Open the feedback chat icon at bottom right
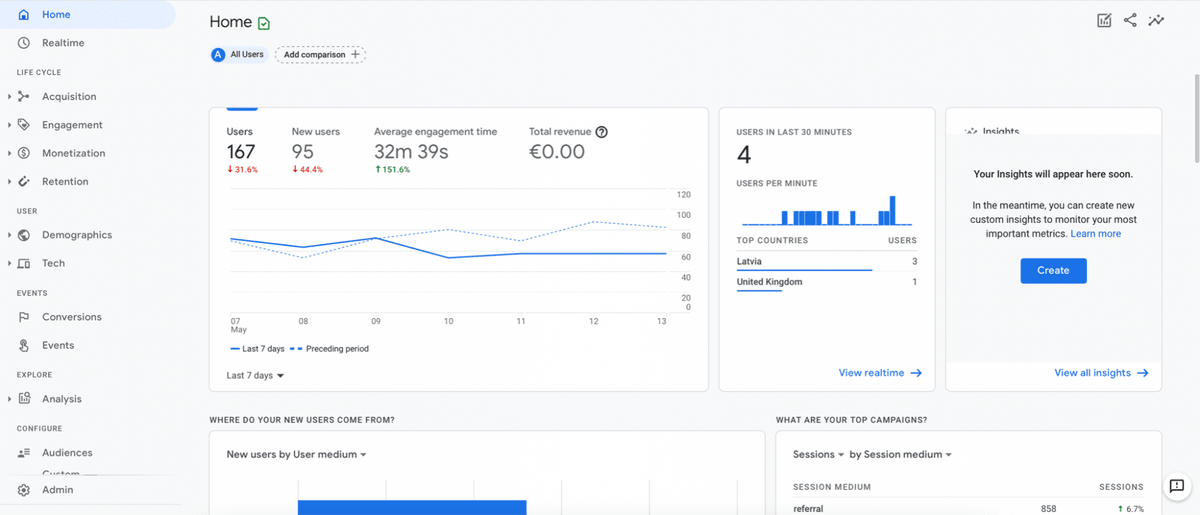Image resolution: width=1200 pixels, height=515 pixels. 1177,486
